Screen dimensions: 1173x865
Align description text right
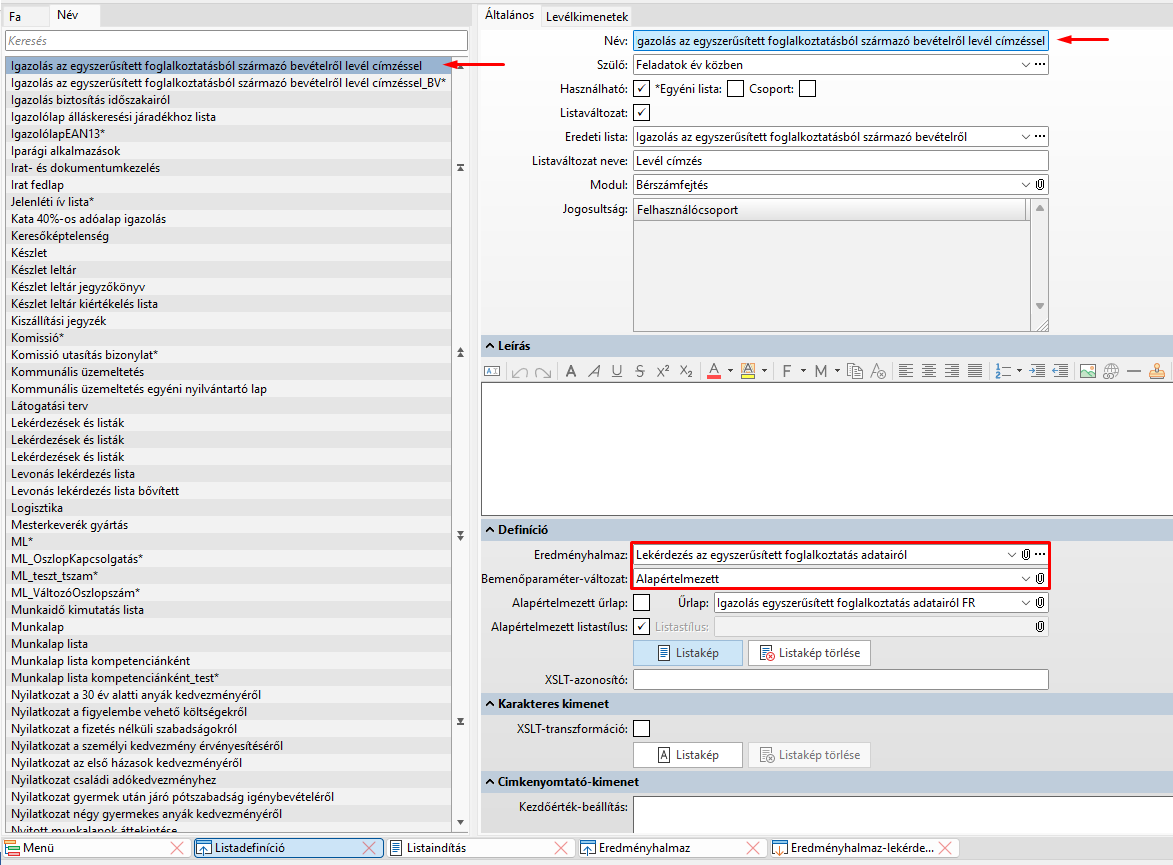952,371
